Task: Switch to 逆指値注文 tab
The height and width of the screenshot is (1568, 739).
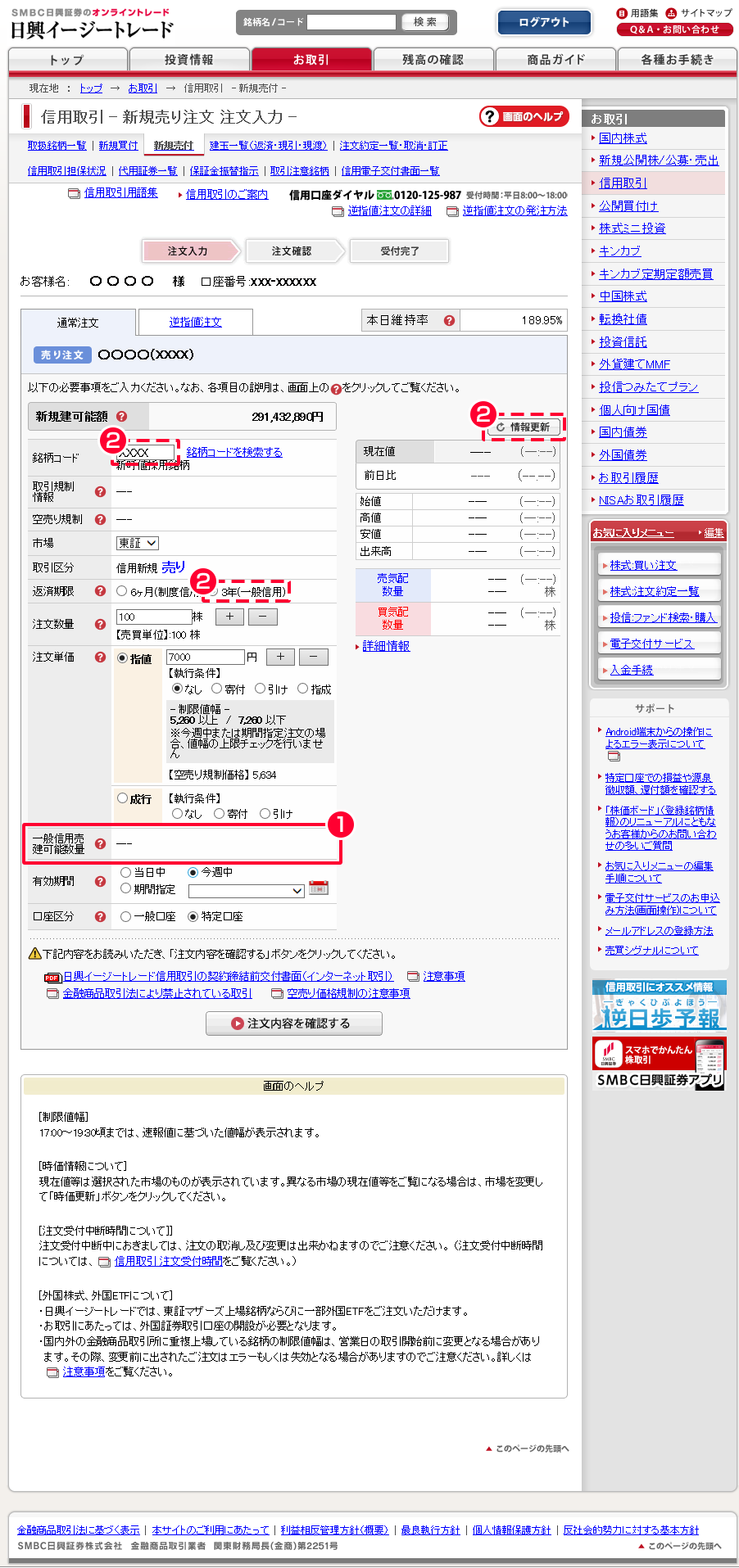Action: (195, 323)
